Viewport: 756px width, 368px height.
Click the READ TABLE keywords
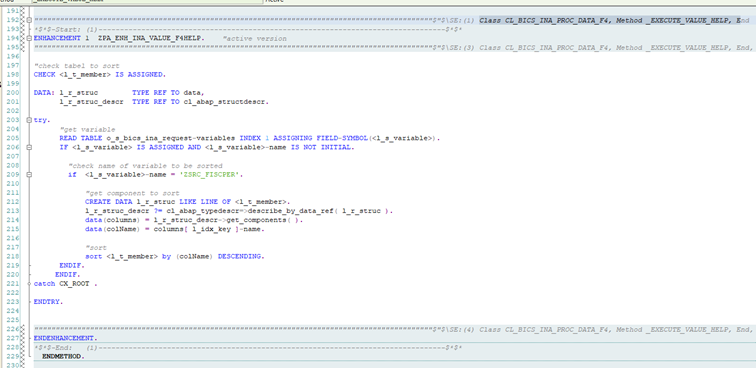(x=81, y=138)
